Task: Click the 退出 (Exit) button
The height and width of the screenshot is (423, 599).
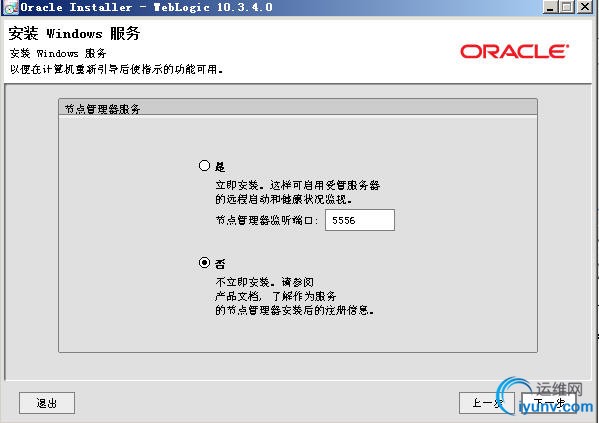Action: coord(47,403)
